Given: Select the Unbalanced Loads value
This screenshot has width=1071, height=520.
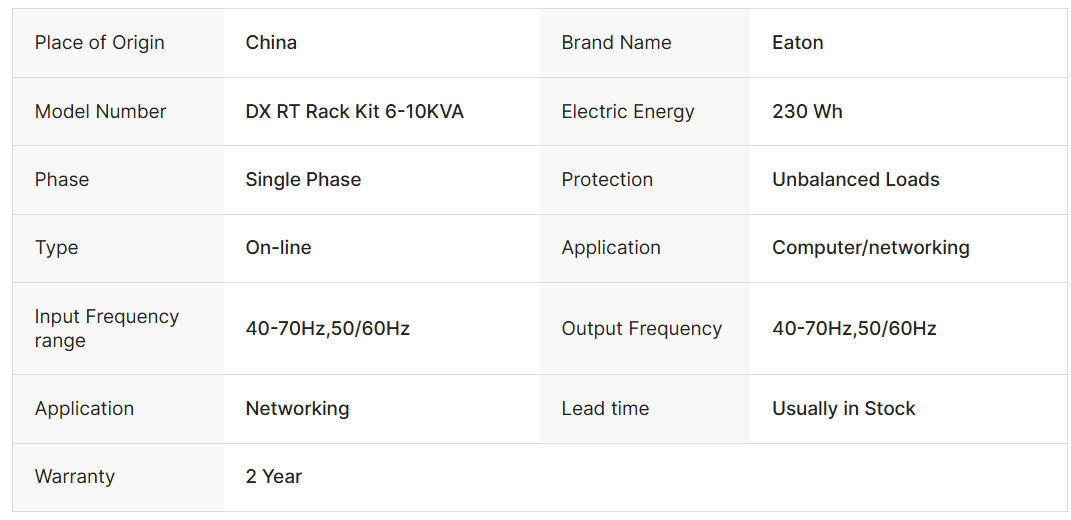Looking at the screenshot, I should [x=855, y=180].
